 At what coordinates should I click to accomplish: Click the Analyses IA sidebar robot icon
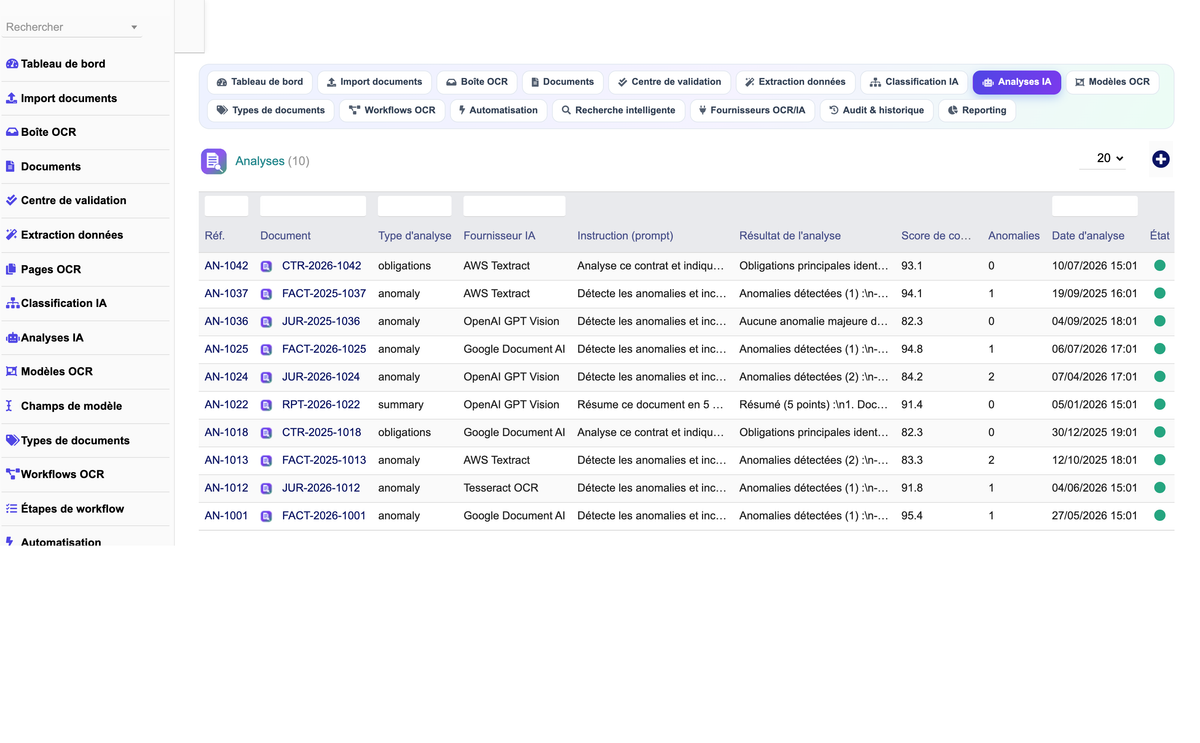tap(13, 338)
